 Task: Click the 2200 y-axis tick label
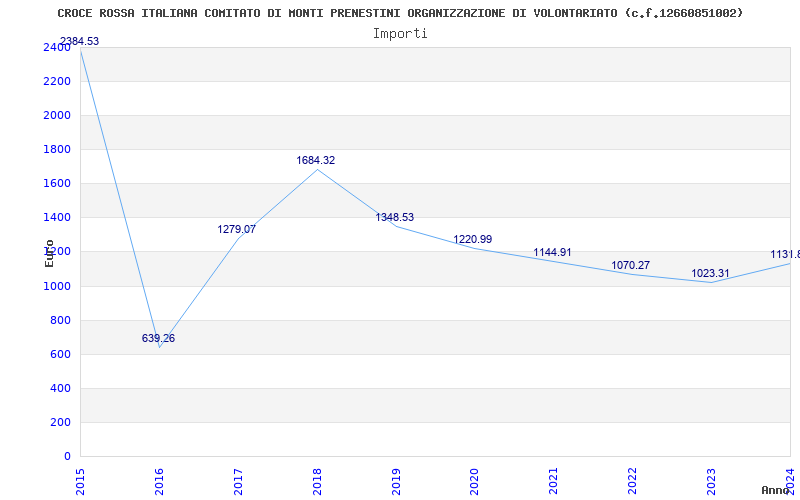click(57, 82)
